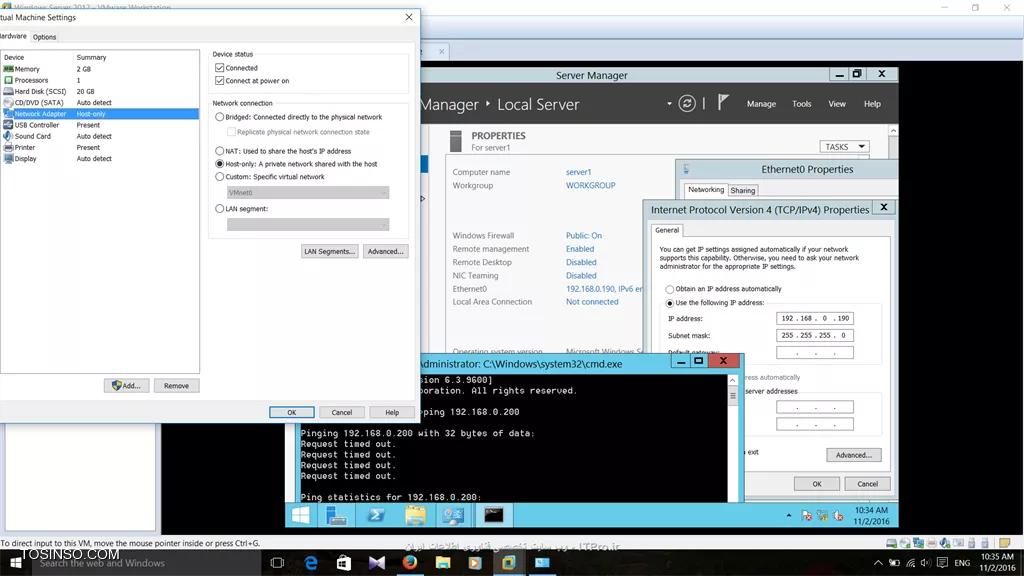The width and height of the screenshot is (1024, 576).
Task: Click WORKGROUP link
Action: [590, 185]
